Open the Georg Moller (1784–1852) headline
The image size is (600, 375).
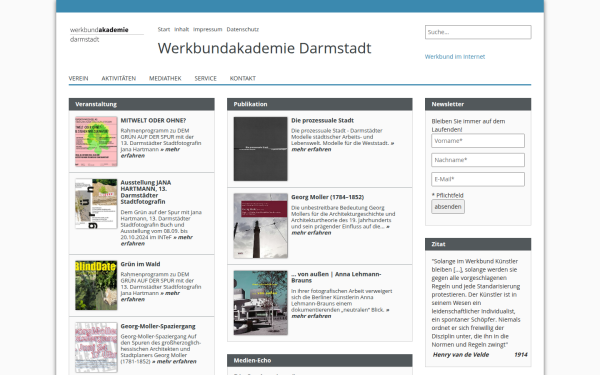click(x=328, y=197)
